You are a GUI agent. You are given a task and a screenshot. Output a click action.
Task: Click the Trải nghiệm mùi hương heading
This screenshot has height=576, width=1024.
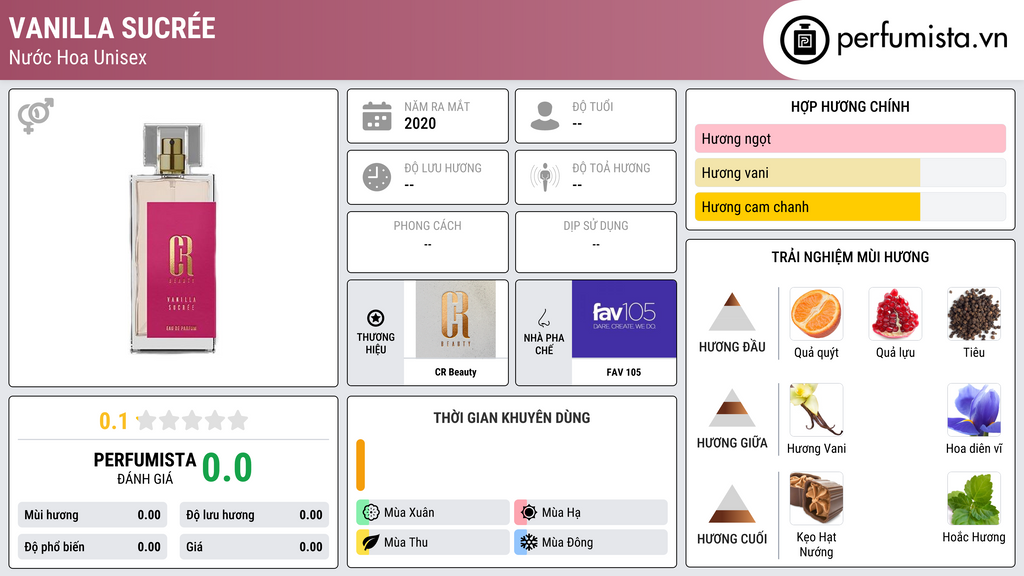pyautogui.click(x=850, y=257)
